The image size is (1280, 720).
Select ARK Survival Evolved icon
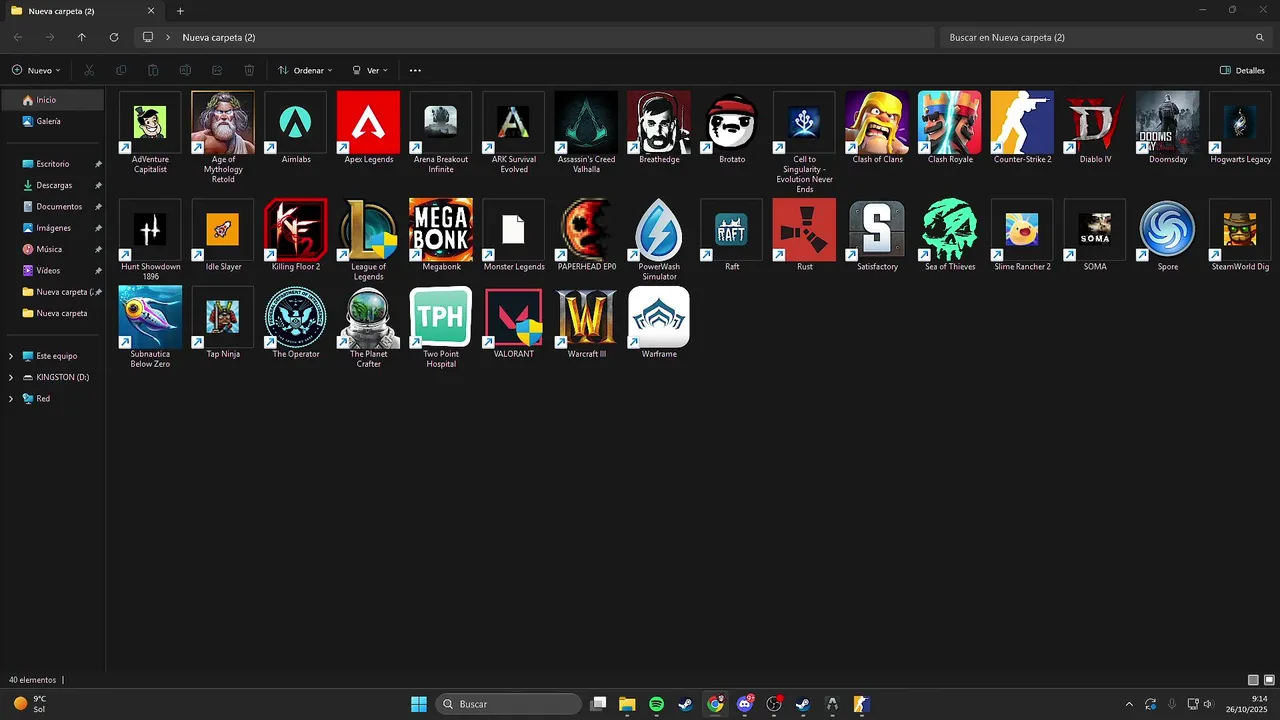click(514, 123)
